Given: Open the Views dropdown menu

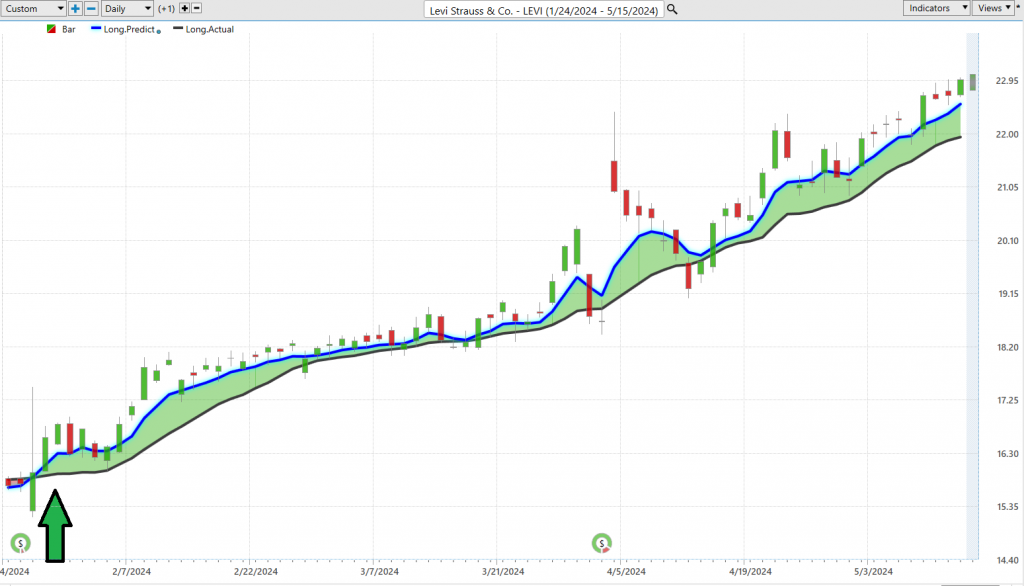Looking at the screenshot, I should (x=993, y=8).
